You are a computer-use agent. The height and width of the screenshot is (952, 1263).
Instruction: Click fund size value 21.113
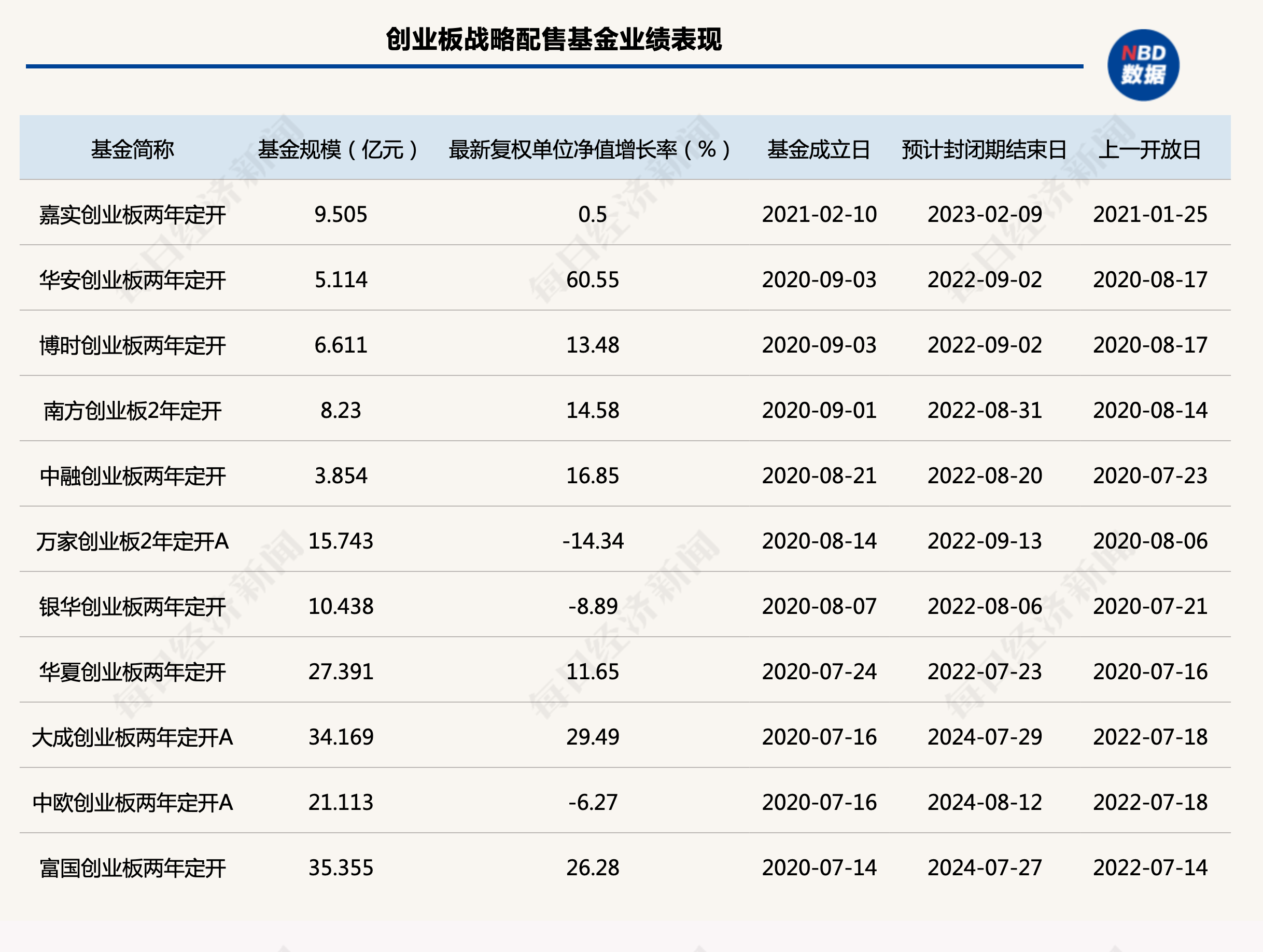341,802
